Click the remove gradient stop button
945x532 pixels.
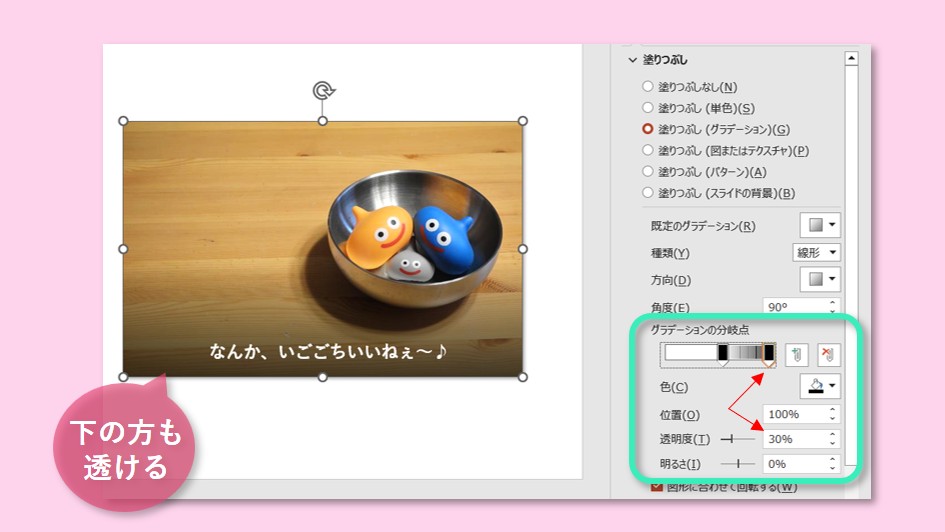coord(828,355)
